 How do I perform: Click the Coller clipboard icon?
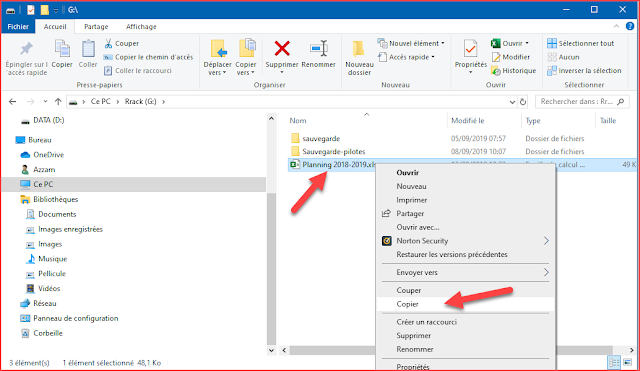88,49
